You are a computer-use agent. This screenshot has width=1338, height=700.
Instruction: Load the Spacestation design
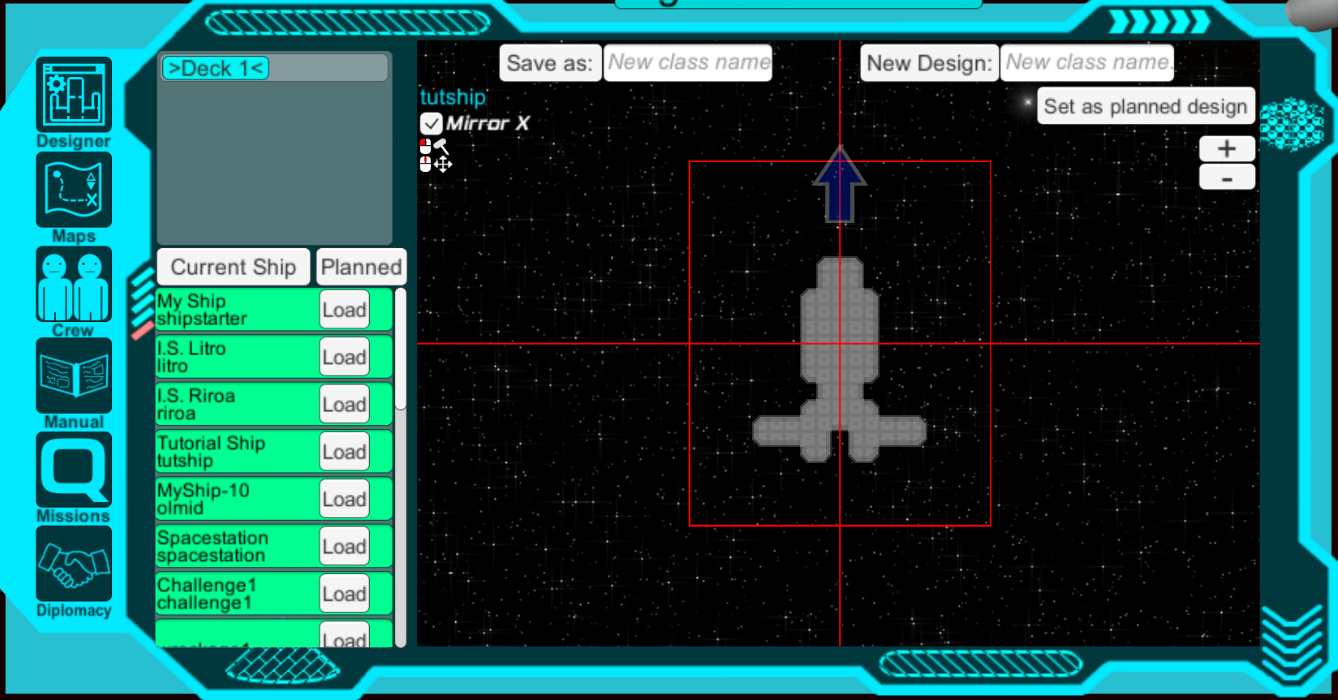tap(344, 546)
